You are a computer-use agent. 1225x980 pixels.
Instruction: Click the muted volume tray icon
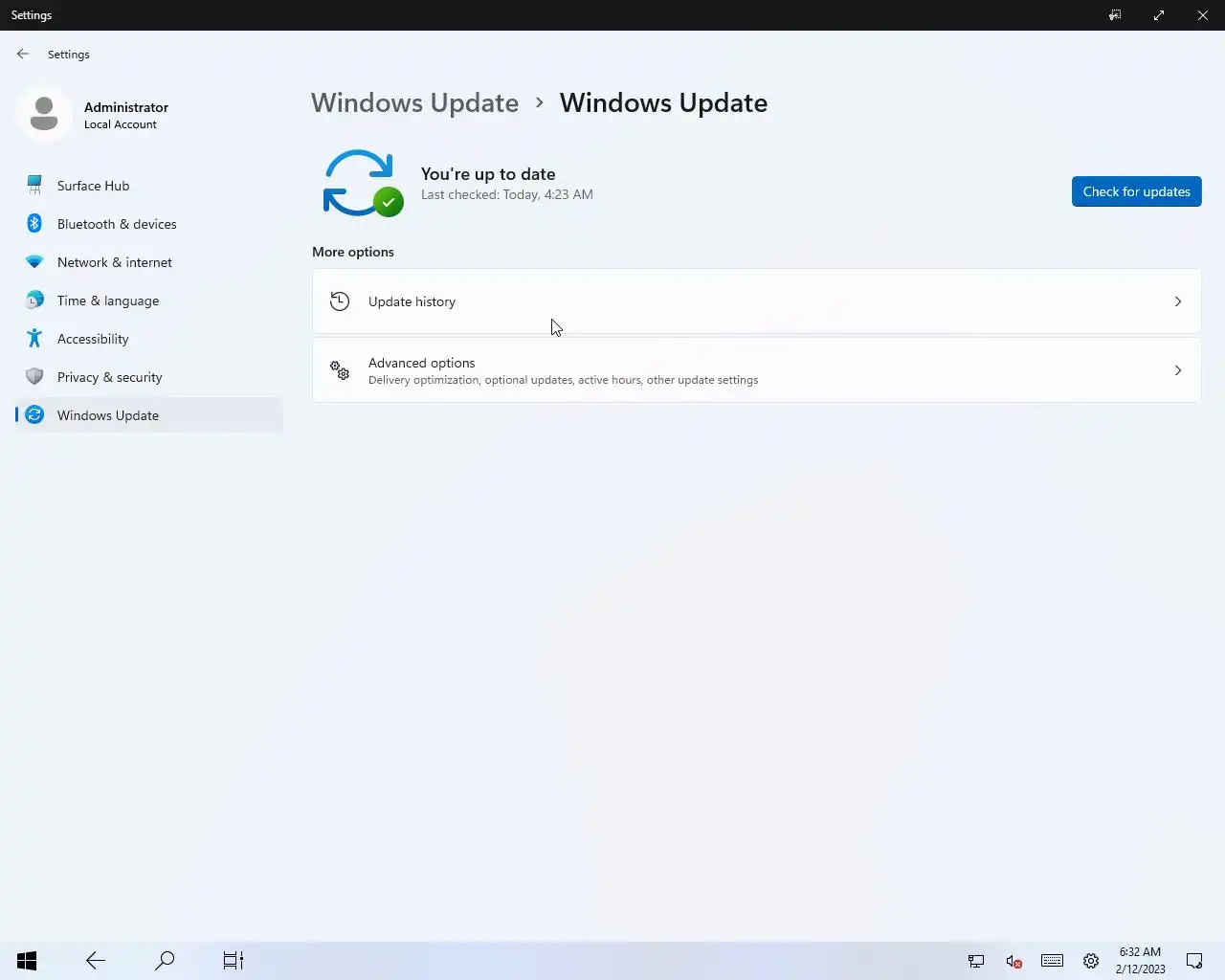(1013, 961)
